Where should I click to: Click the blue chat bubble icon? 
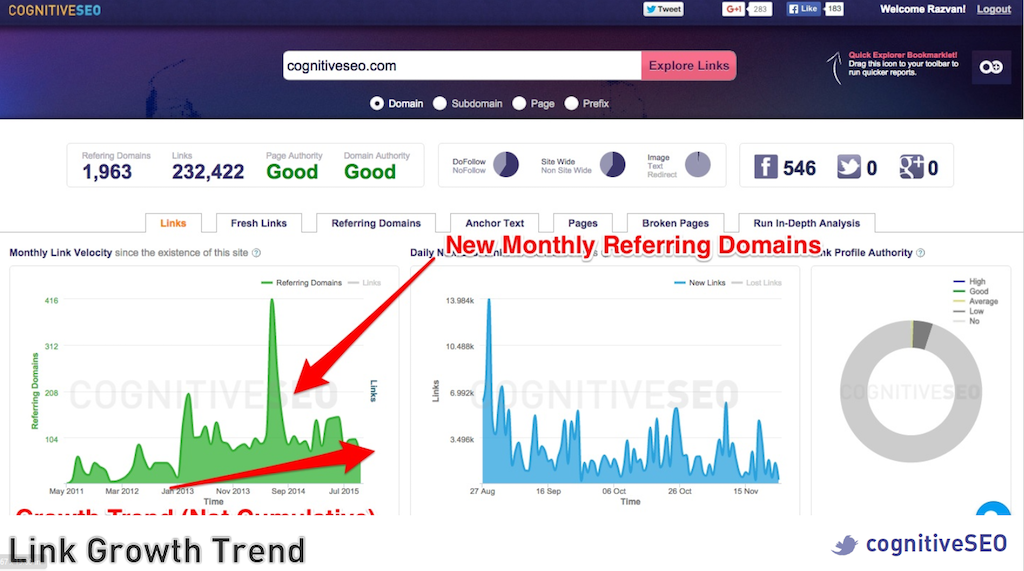pos(993,508)
